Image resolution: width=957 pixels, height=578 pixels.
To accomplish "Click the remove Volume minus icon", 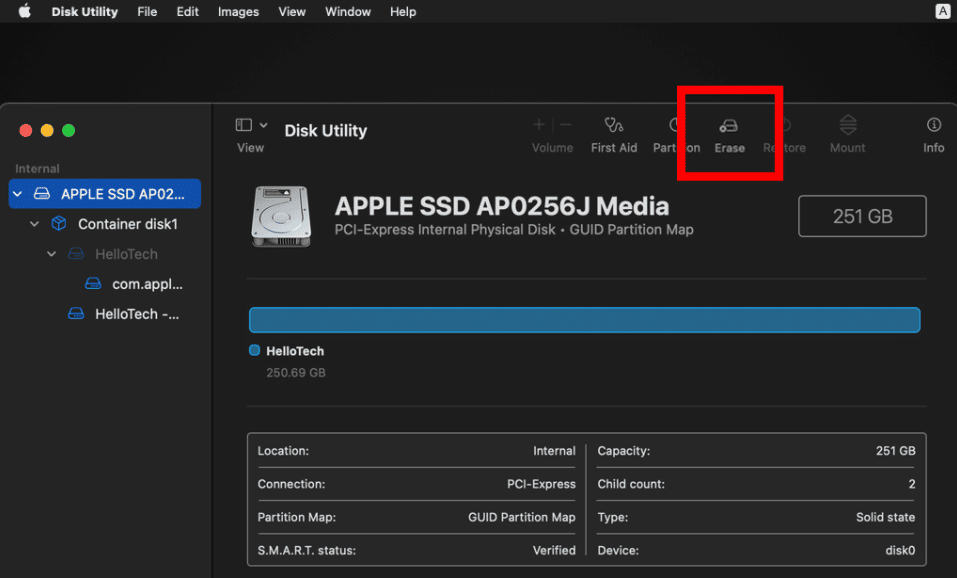I will click(566, 125).
